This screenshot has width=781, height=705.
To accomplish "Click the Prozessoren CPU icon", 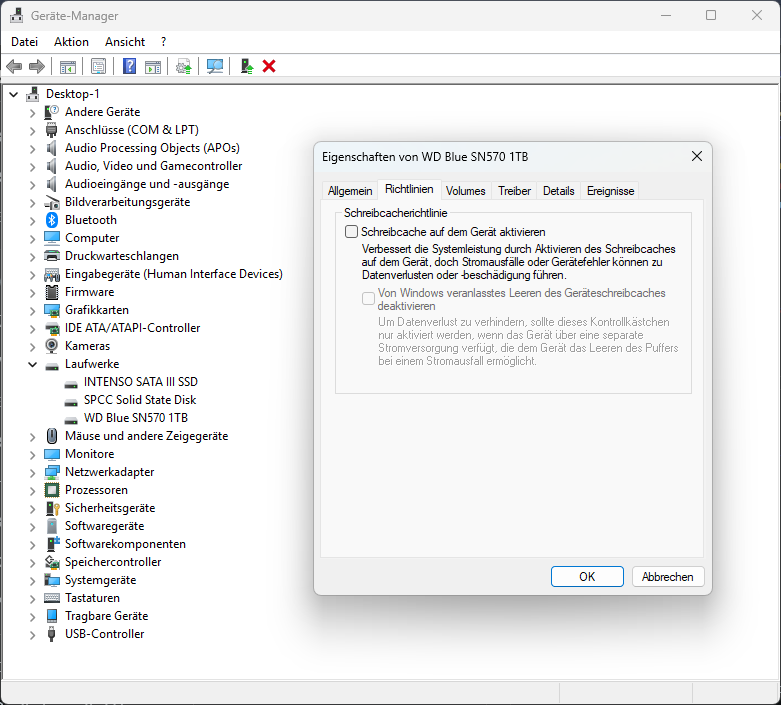I will point(52,490).
